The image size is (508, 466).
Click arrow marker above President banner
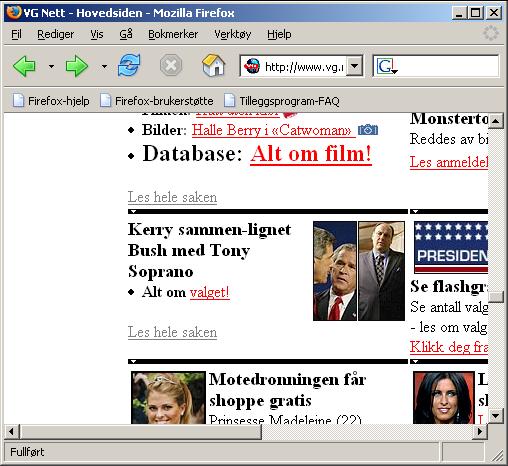[415, 211]
